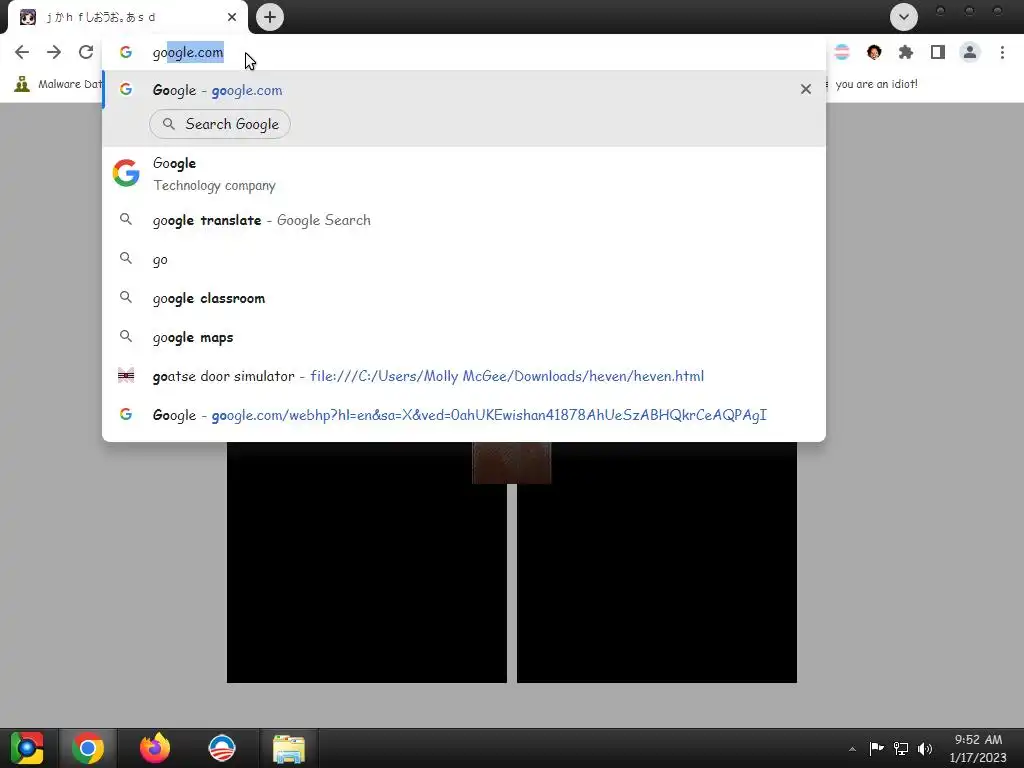This screenshot has width=1024, height=768.
Task: Open the Malware Dat bookmark
Action: tap(57, 84)
